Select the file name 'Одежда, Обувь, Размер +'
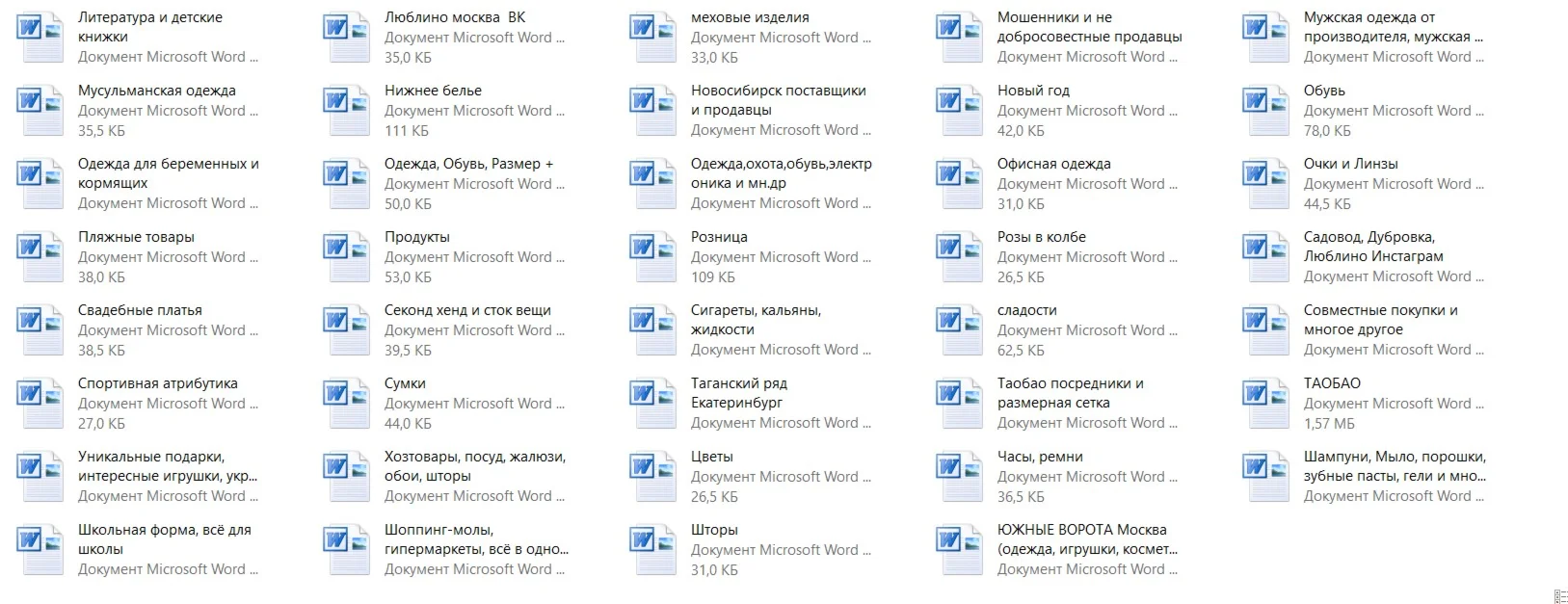 tap(469, 164)
